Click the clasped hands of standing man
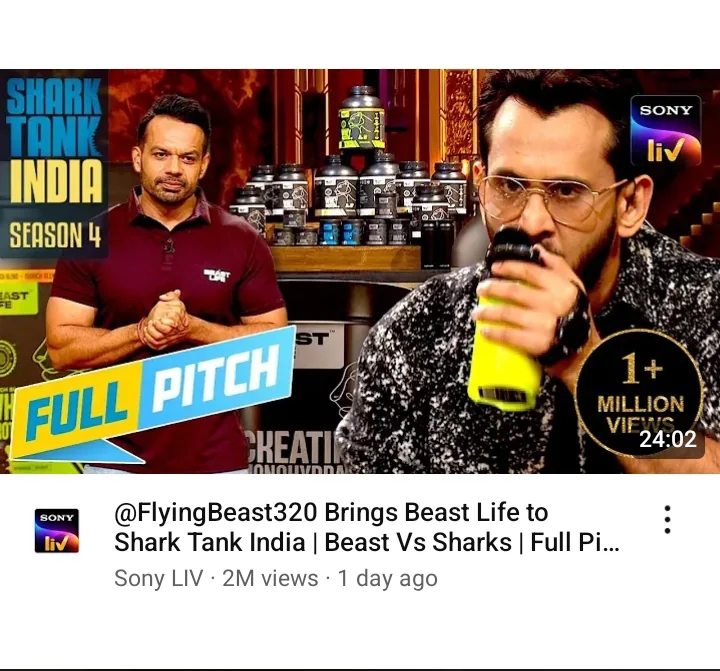Viewport: 720px width, 671px height. pos(165,318)
